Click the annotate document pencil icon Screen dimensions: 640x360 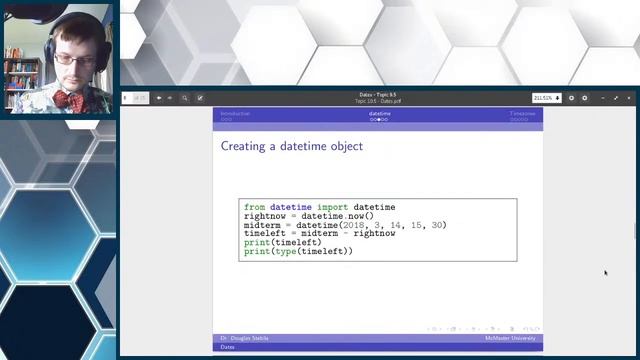pyautogui.click(x=200, y=98)
